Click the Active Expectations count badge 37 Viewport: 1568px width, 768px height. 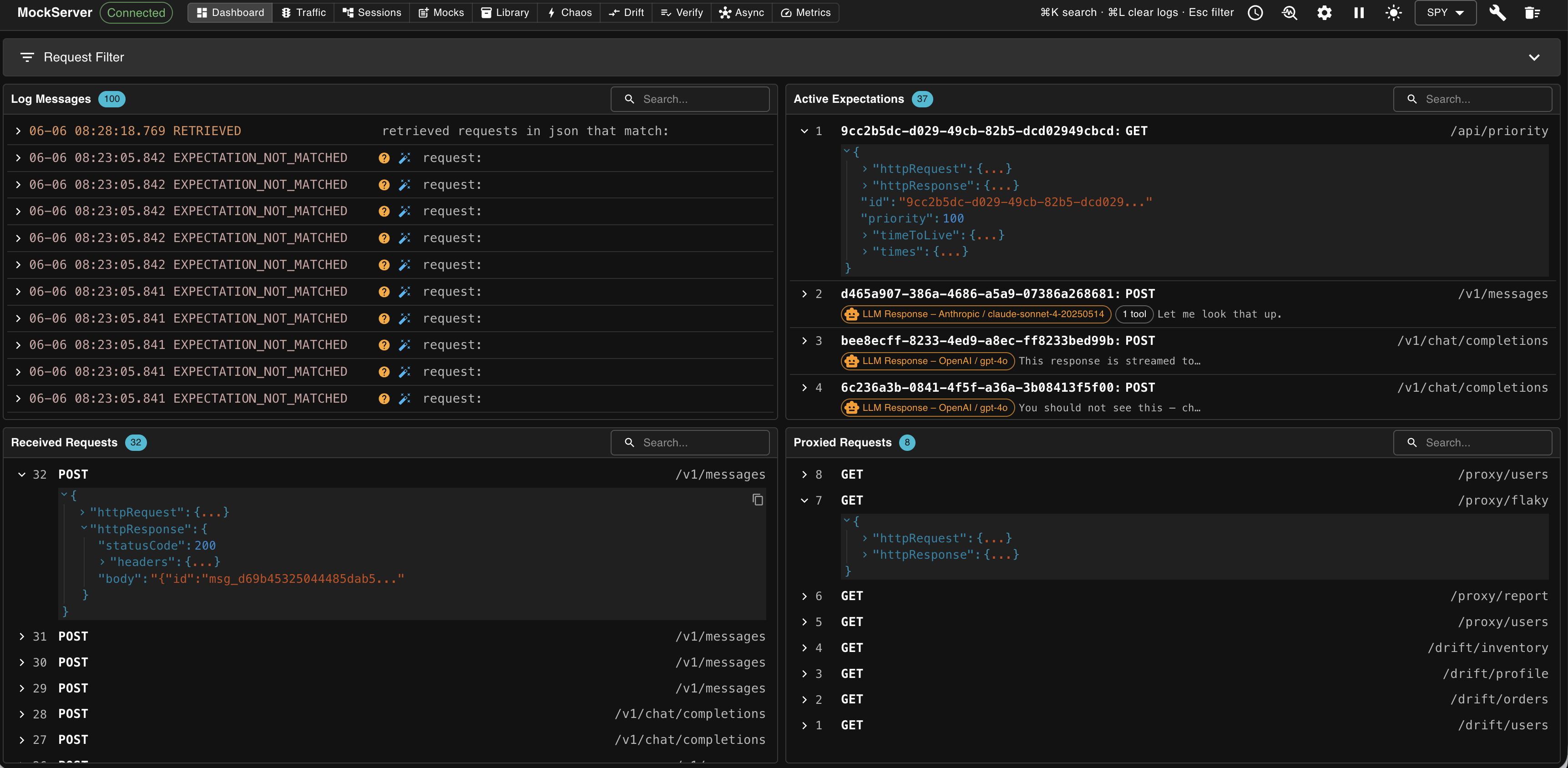tap(922, 99)
